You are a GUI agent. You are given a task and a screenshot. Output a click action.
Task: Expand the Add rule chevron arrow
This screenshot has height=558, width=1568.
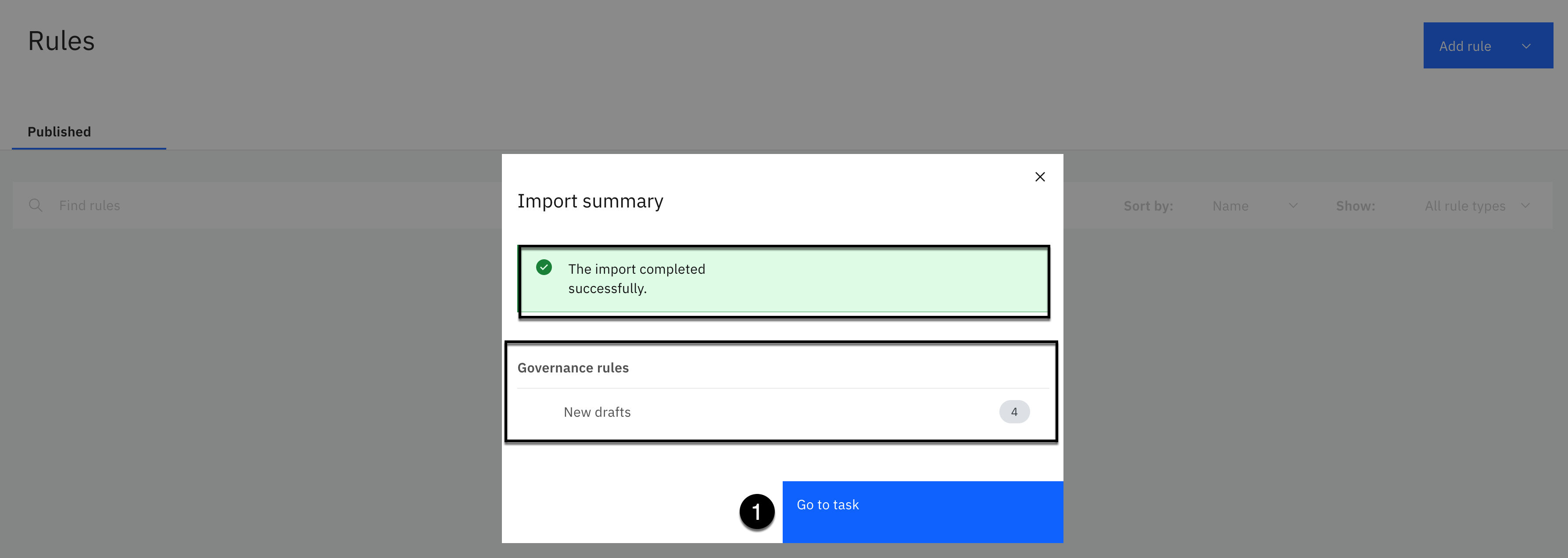click(1526, 46)
